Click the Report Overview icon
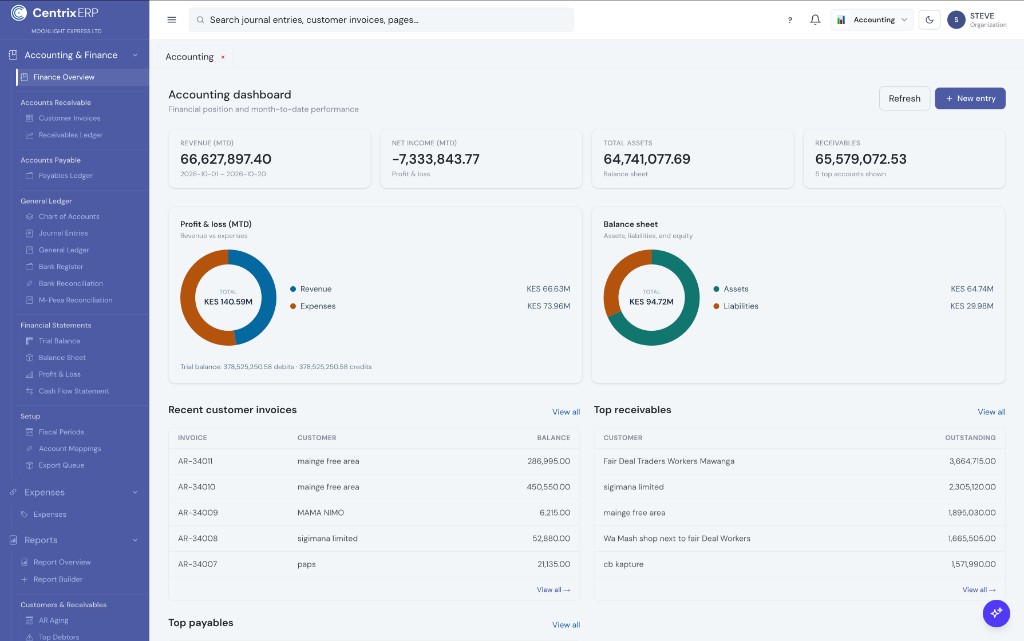This screenshot has width=1024, height=641. (24, 562)
